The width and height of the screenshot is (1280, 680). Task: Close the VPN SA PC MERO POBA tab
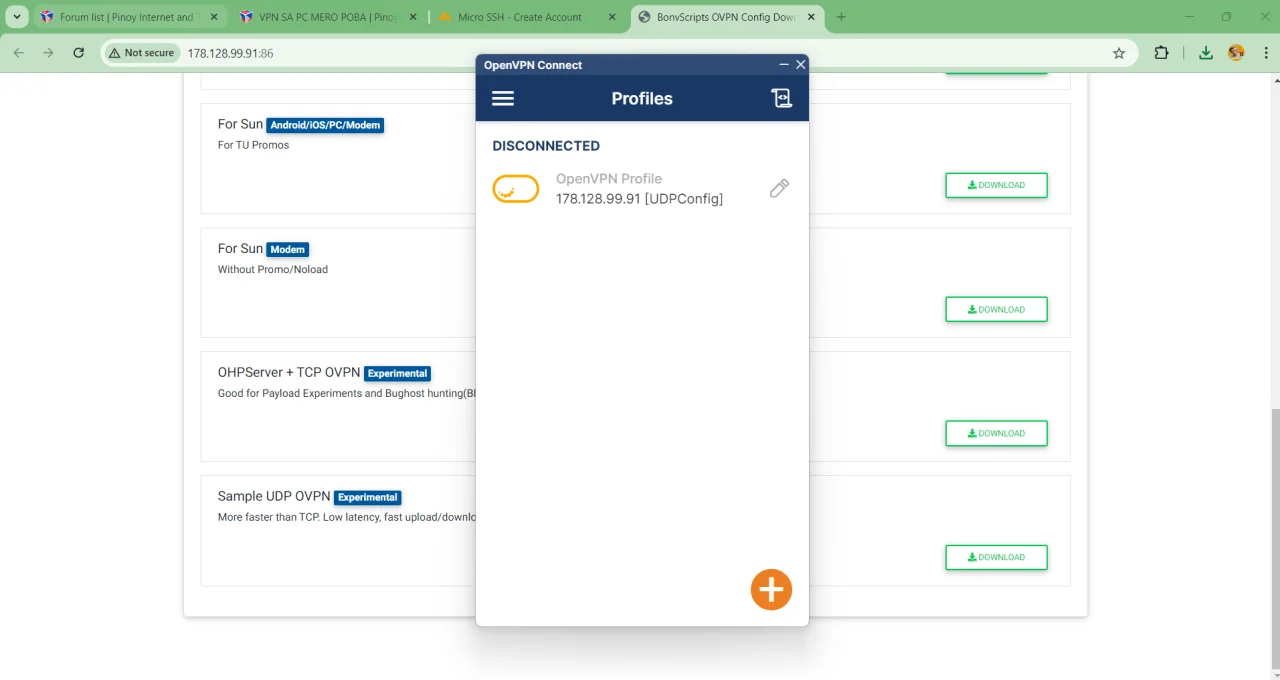click(x=412, y=17)
